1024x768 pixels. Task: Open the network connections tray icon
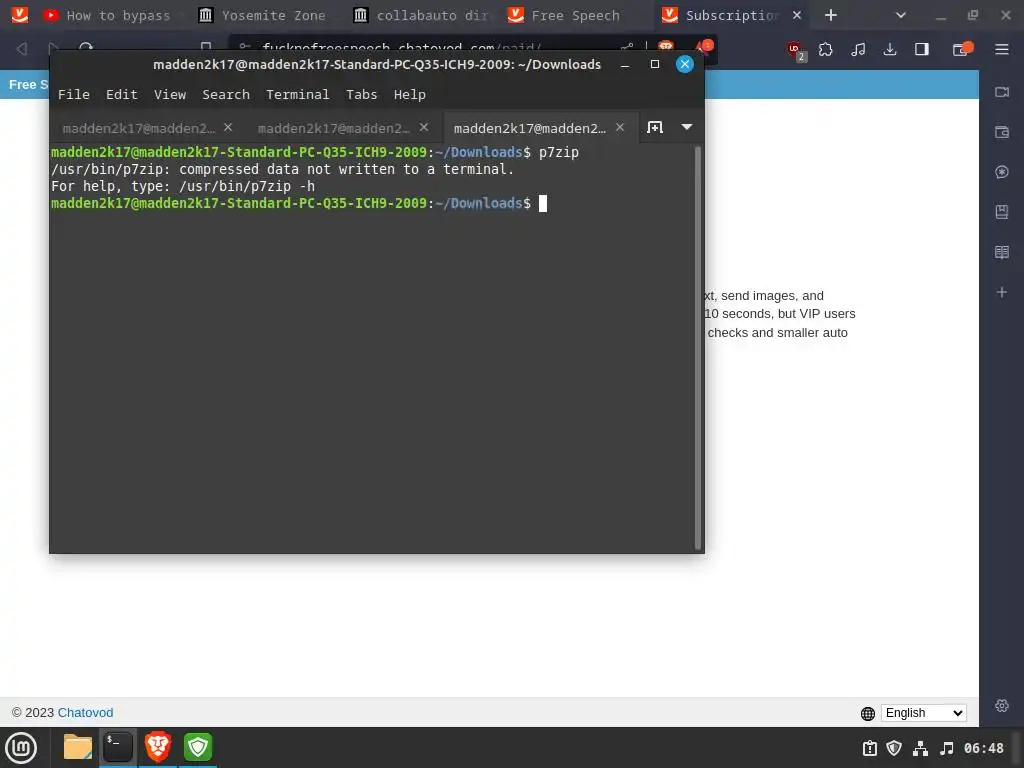(920, 748)
